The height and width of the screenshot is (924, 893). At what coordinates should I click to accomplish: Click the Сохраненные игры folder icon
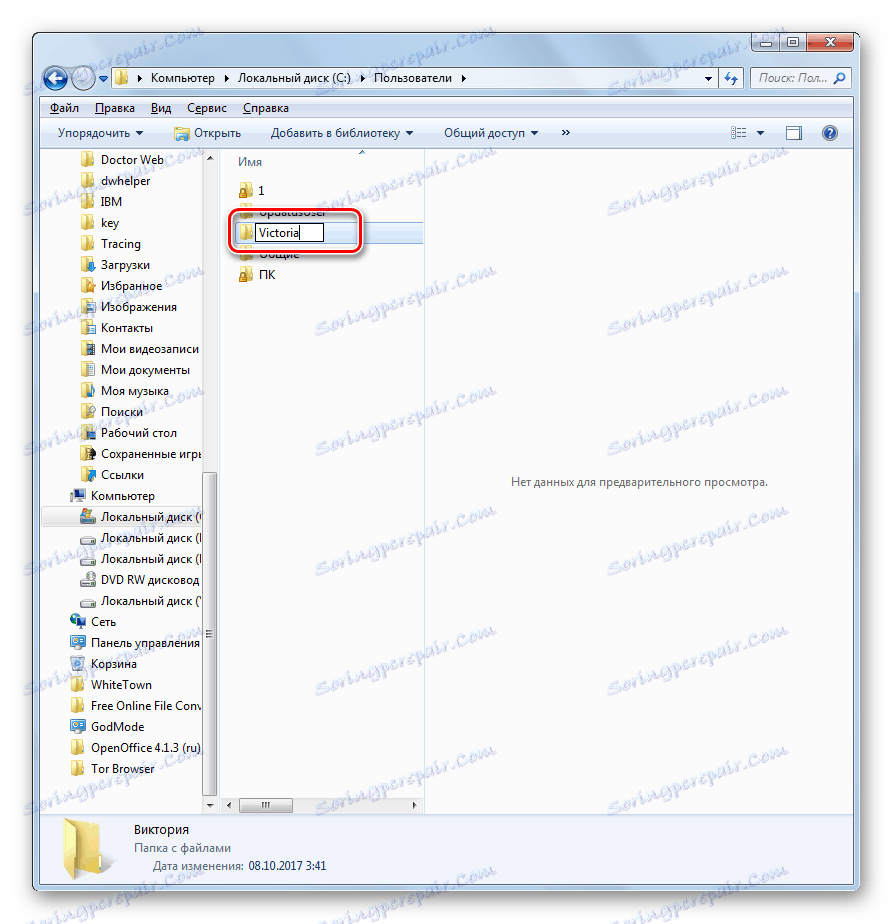point(88,454)
